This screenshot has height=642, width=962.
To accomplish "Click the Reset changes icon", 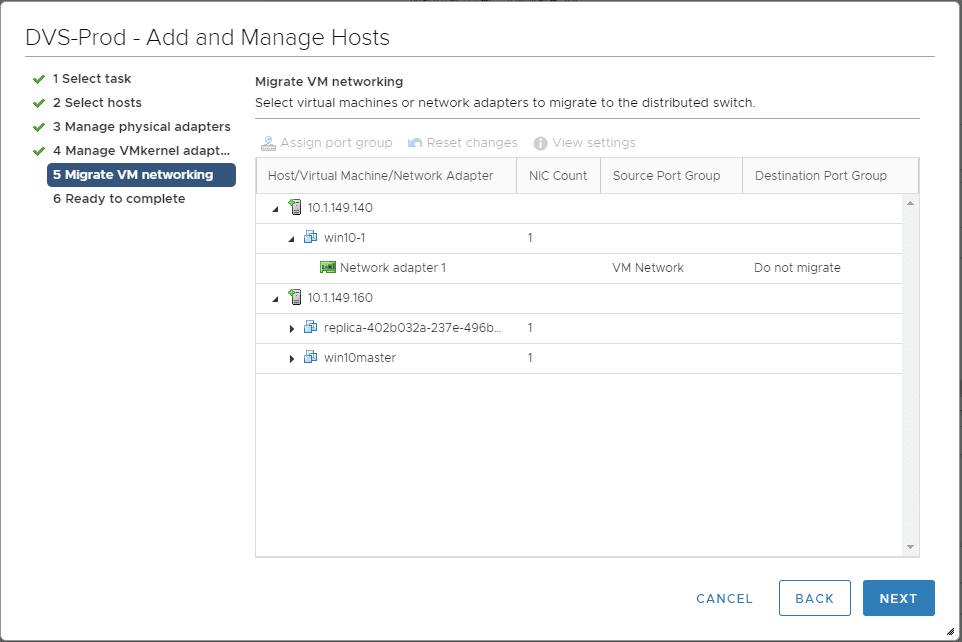I will [414, 142].
